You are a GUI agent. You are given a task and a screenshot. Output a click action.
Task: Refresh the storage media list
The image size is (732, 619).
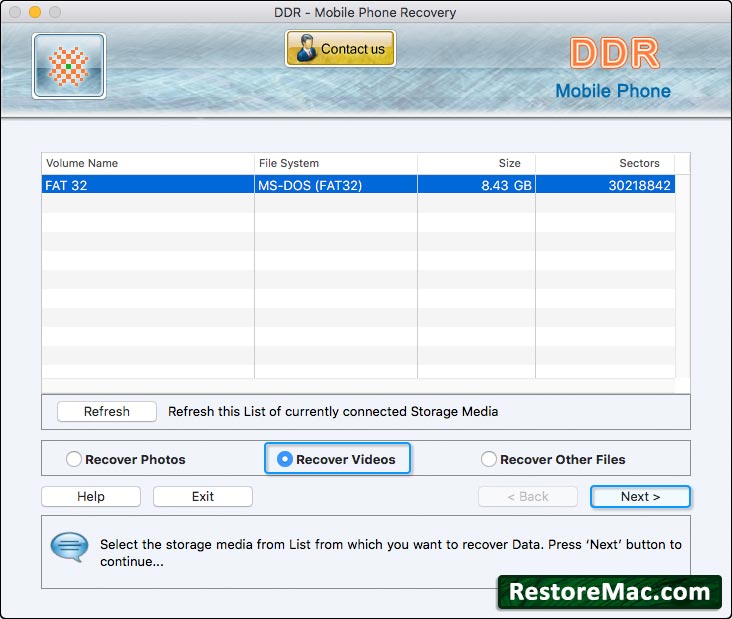point(106,411)
